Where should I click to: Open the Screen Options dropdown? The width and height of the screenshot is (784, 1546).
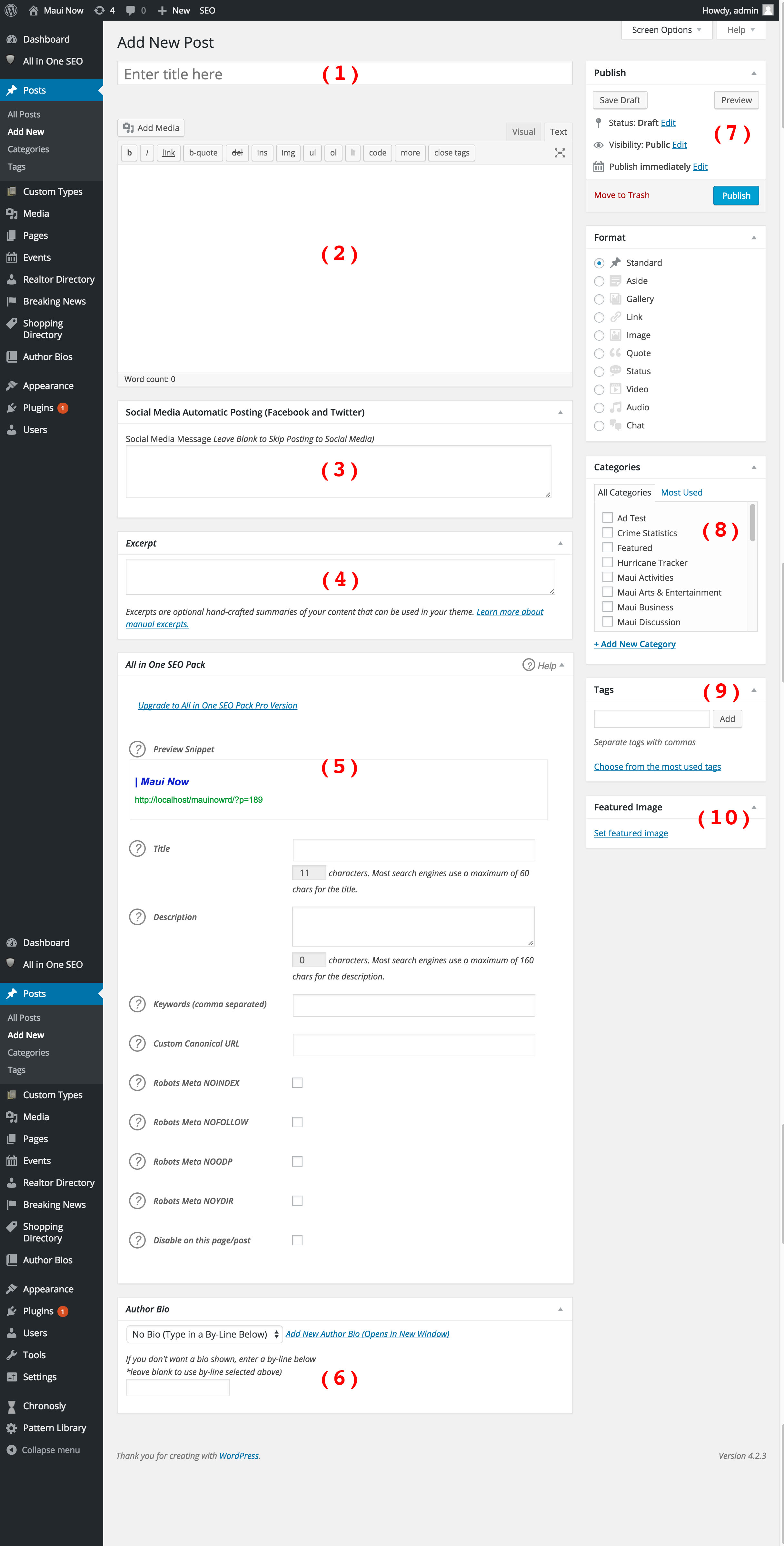pos(666,30)
